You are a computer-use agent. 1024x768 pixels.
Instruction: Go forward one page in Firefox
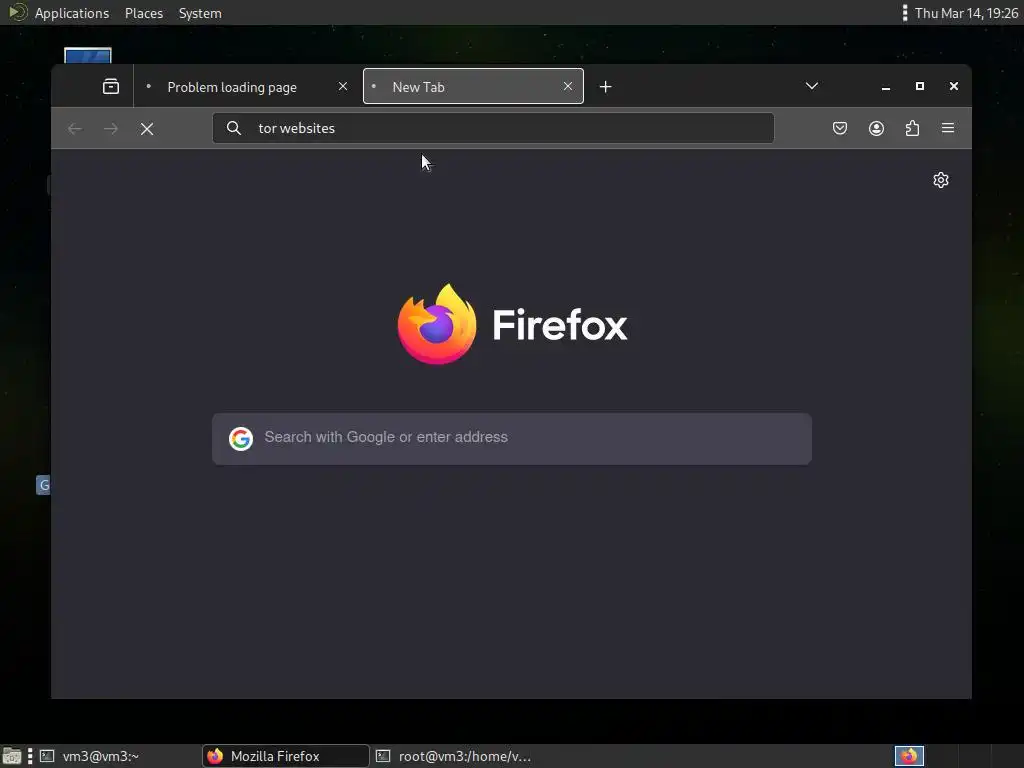pyautogui.click(x=111, y=129)
